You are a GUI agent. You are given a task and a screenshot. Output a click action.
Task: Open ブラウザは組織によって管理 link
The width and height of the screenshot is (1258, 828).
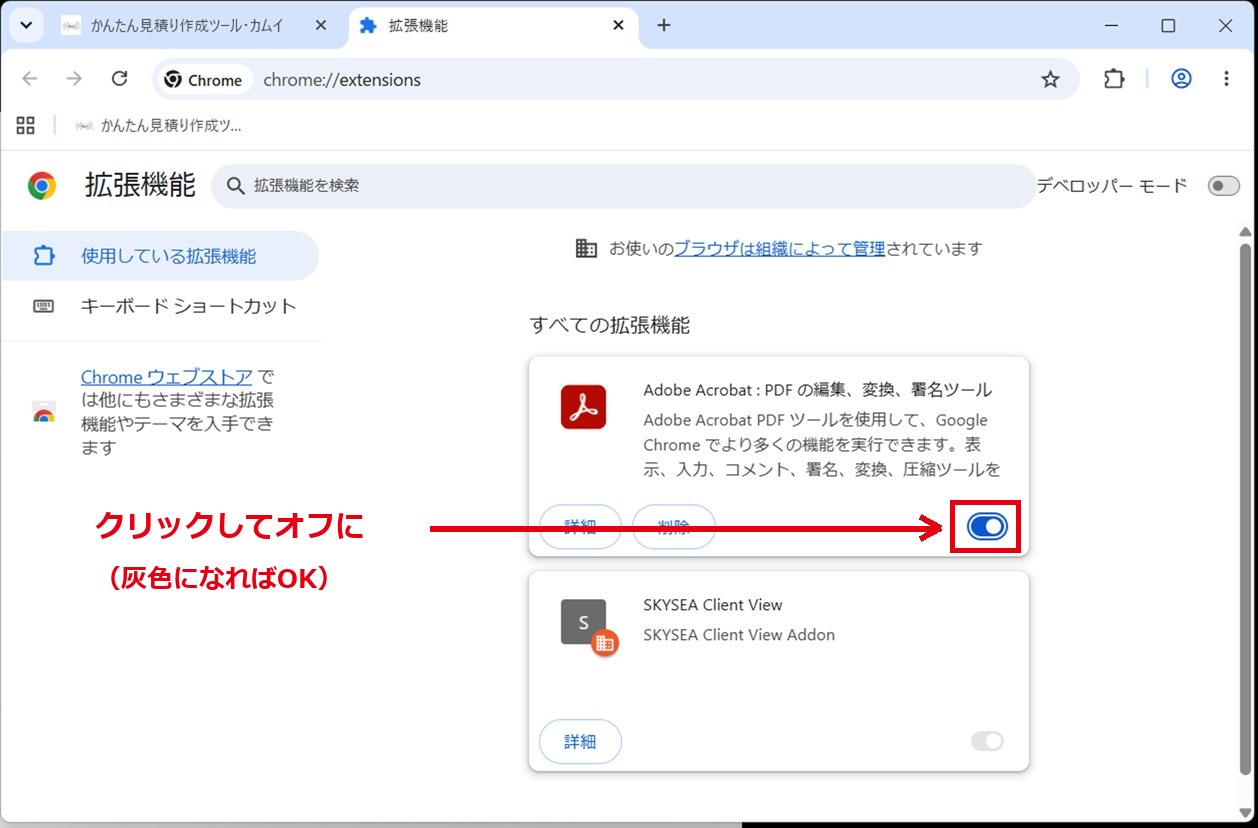[779, 249]
